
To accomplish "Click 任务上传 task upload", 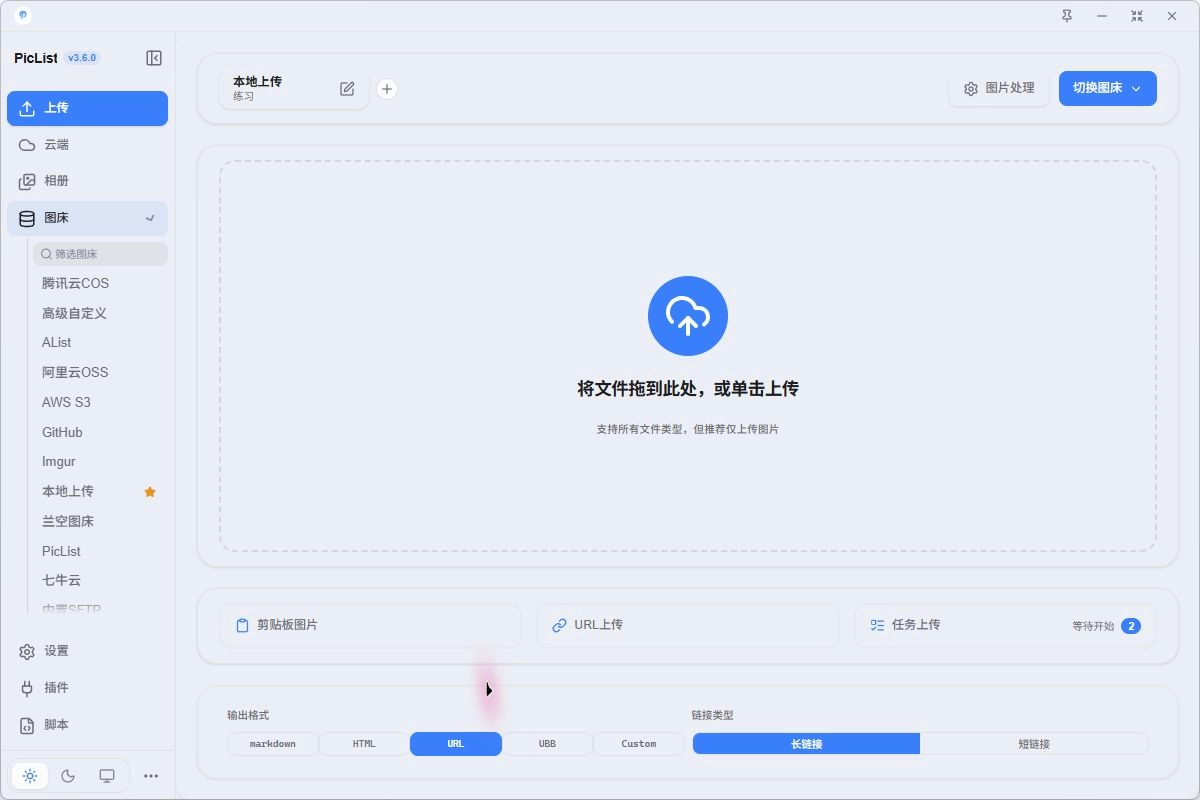I will 1005,625.
